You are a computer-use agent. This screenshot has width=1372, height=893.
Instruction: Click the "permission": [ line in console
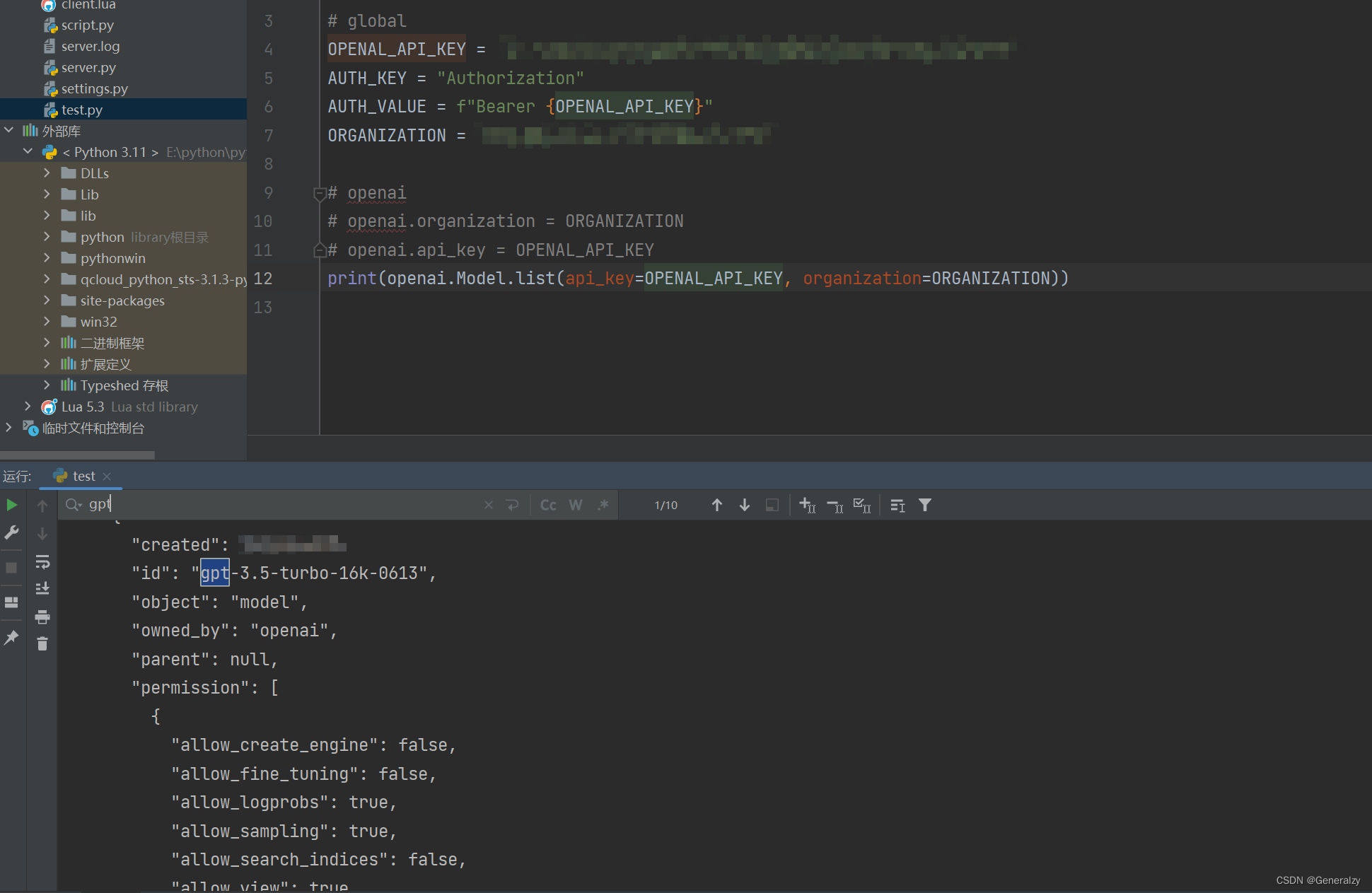[205, 688]
